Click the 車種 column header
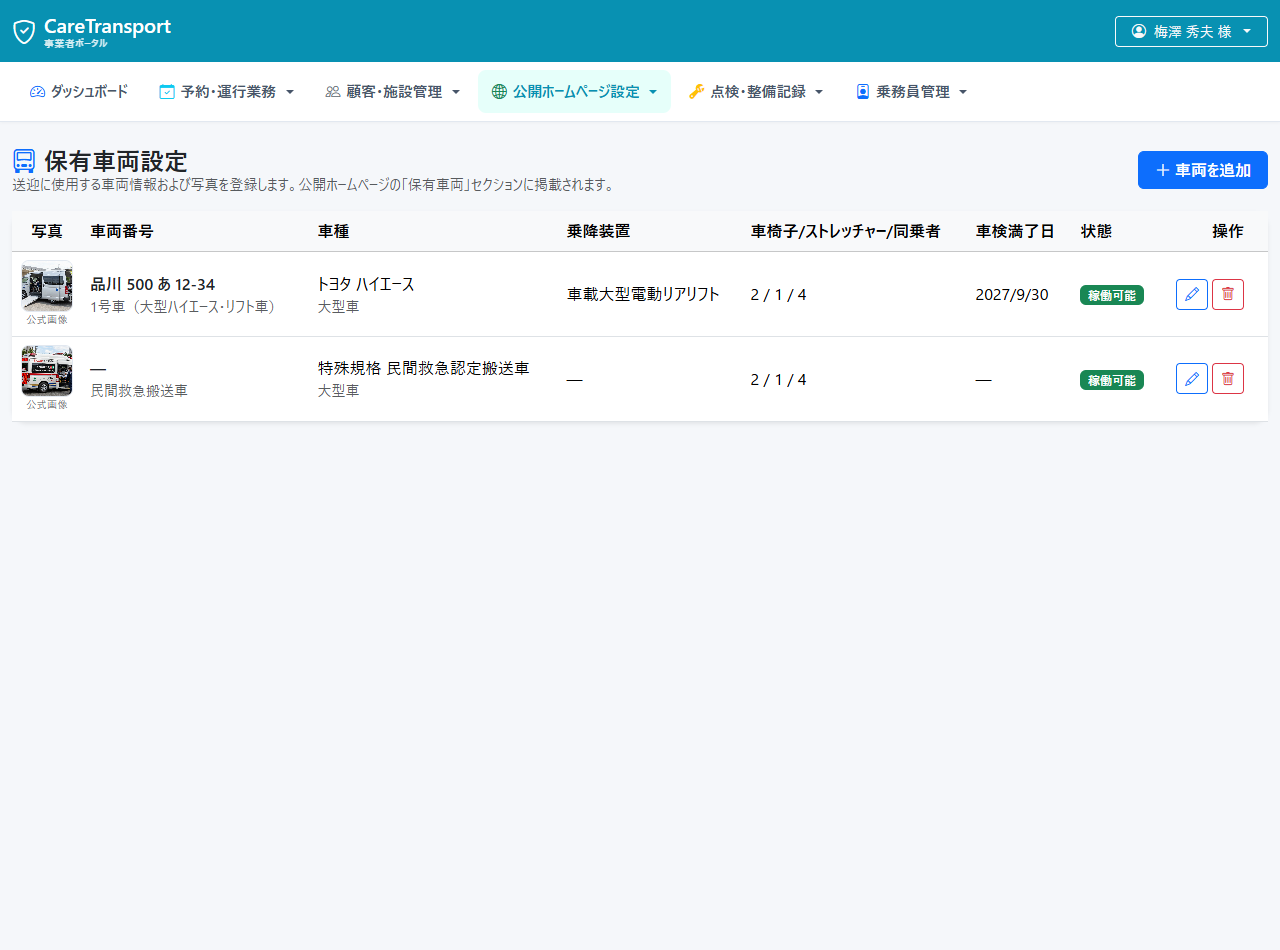 (x=333, y=231)
